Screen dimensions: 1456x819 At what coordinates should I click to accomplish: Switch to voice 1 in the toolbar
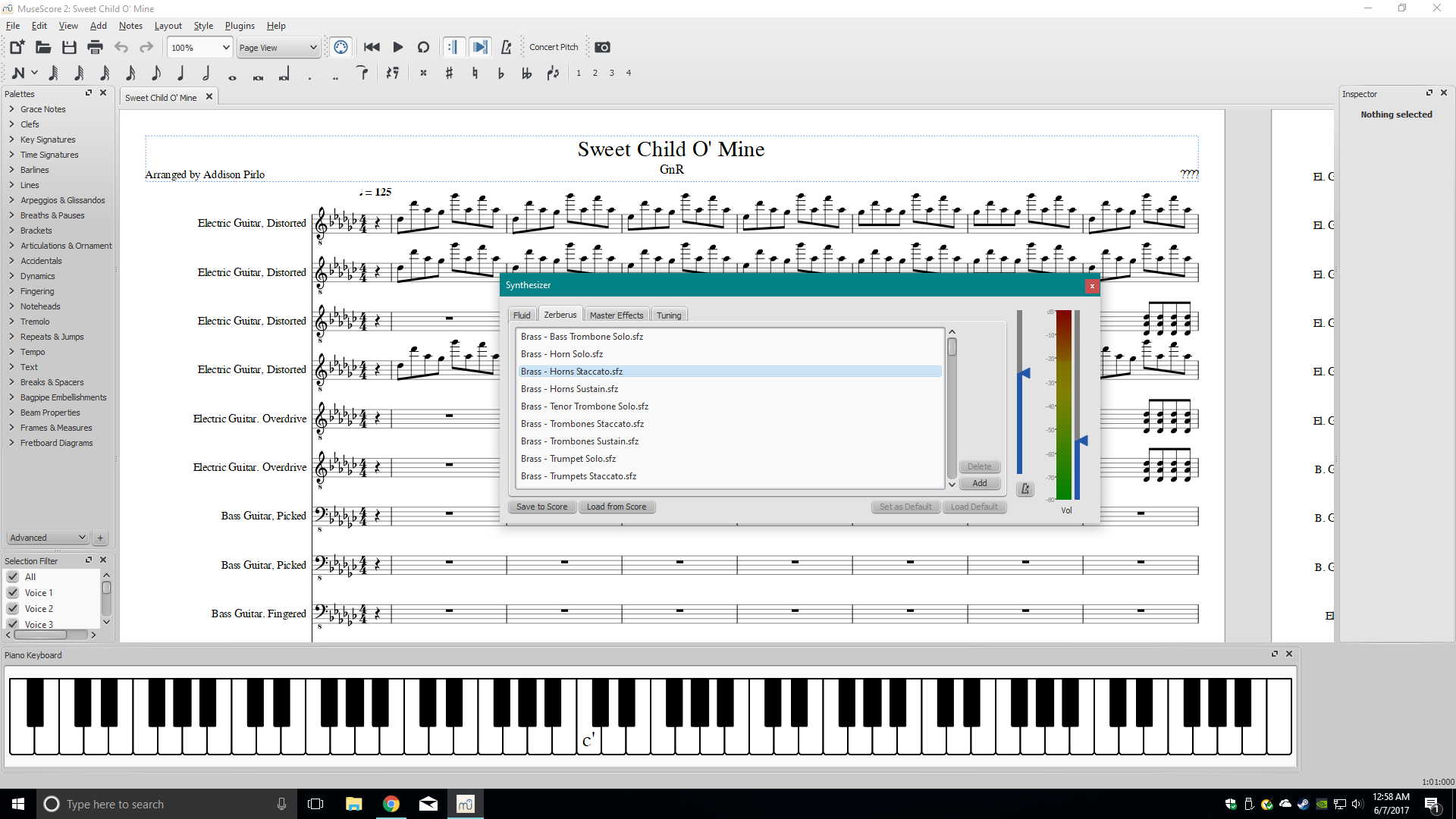click(579, 73)
